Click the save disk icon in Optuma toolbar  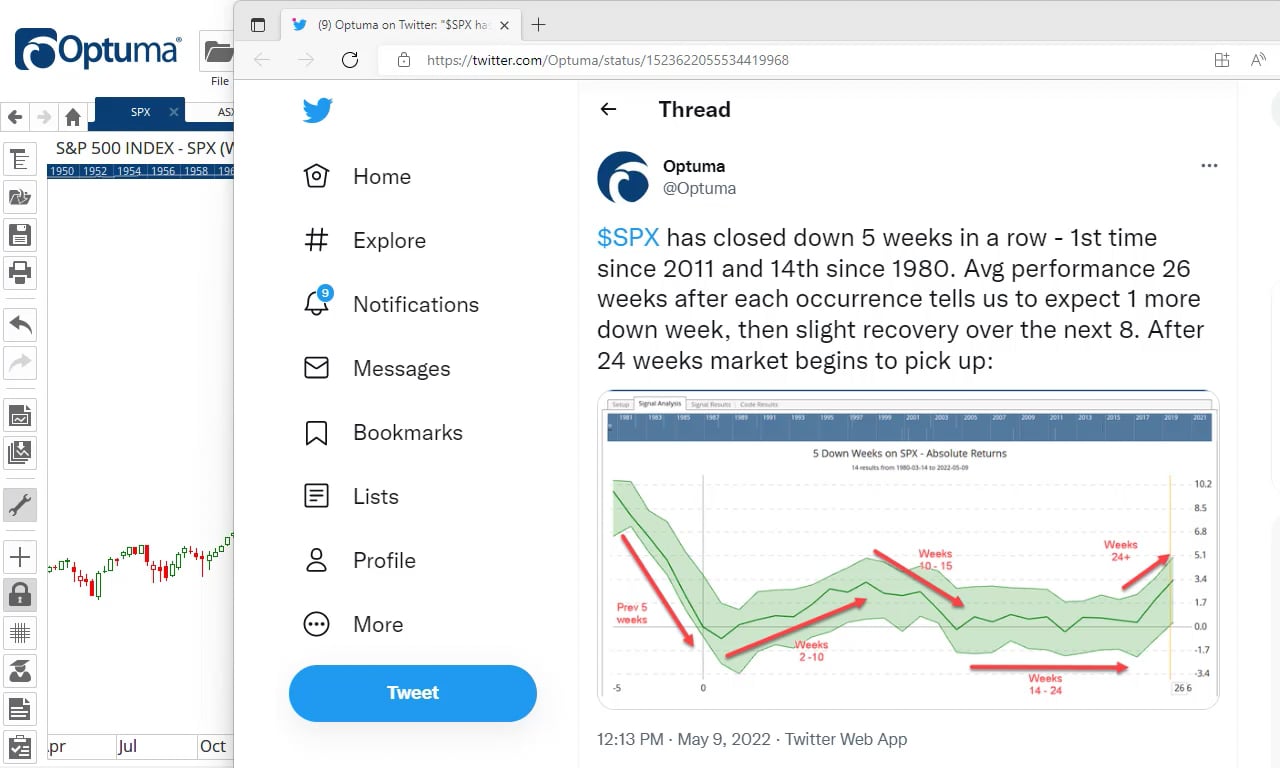pos(20,235)
